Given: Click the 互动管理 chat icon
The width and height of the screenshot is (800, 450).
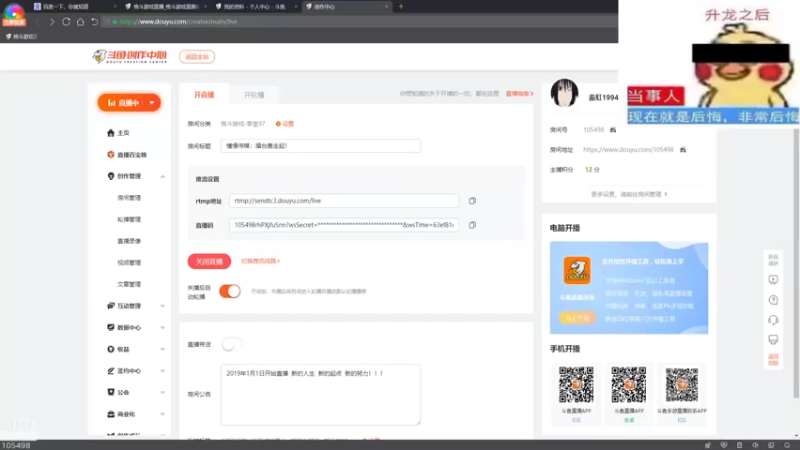Looking at the screenshot, I should 111,306.
